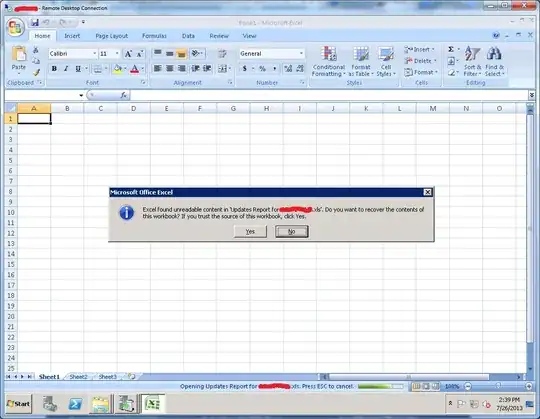
Task: Open Conditional Formatting menu
Action: [329, 62]
